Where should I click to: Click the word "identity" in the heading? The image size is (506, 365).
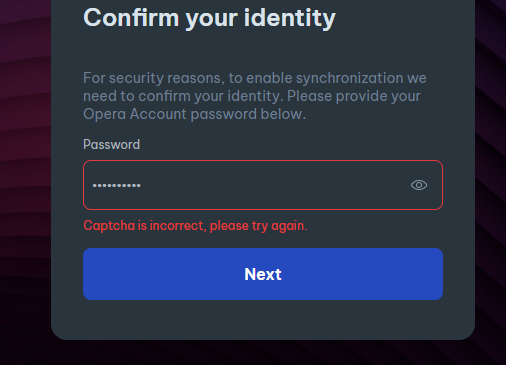[290, 18]
